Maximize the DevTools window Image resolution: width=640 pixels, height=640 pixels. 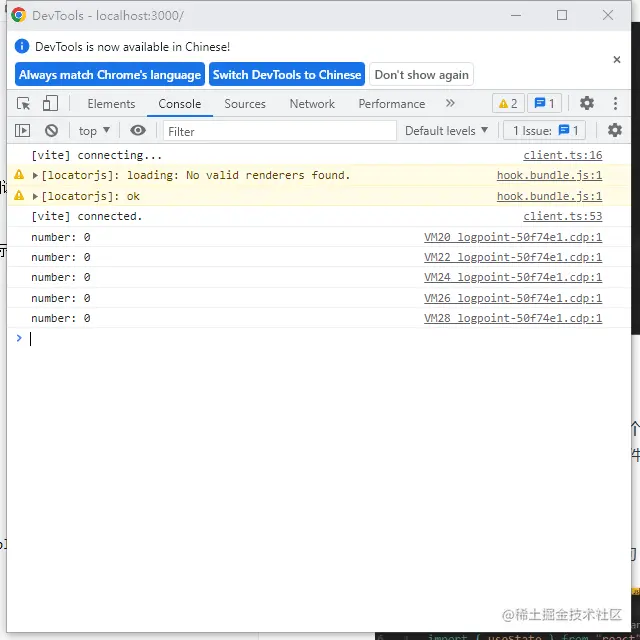[562, 15]
